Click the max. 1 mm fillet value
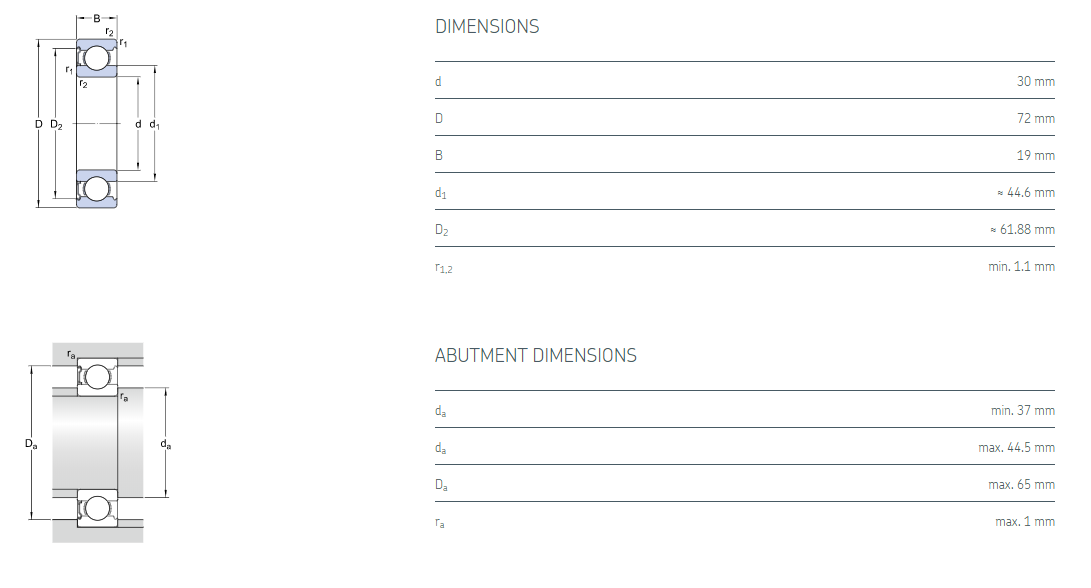The width and height of the screenshot is (1091, 588). click(x=1024, y=521)
